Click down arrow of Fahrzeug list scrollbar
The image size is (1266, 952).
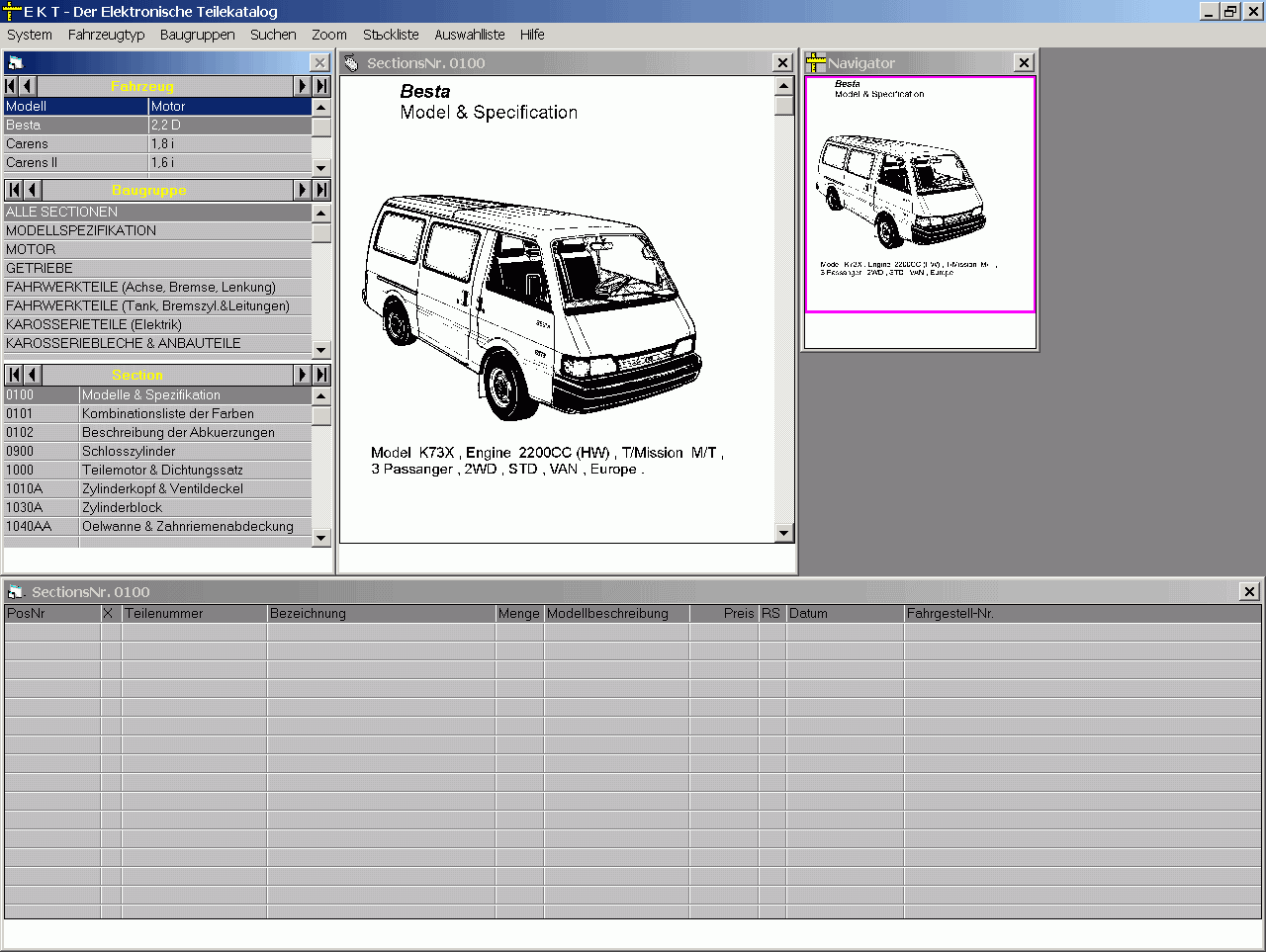(321, 167)
